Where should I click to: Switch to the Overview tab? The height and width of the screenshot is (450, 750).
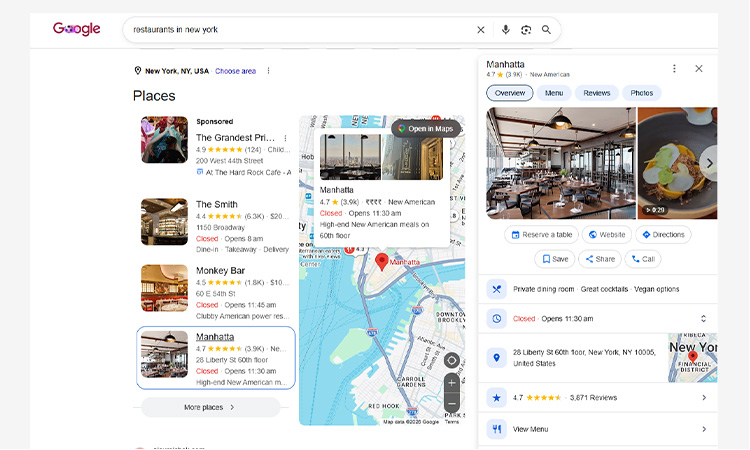[x=509, y=93]
